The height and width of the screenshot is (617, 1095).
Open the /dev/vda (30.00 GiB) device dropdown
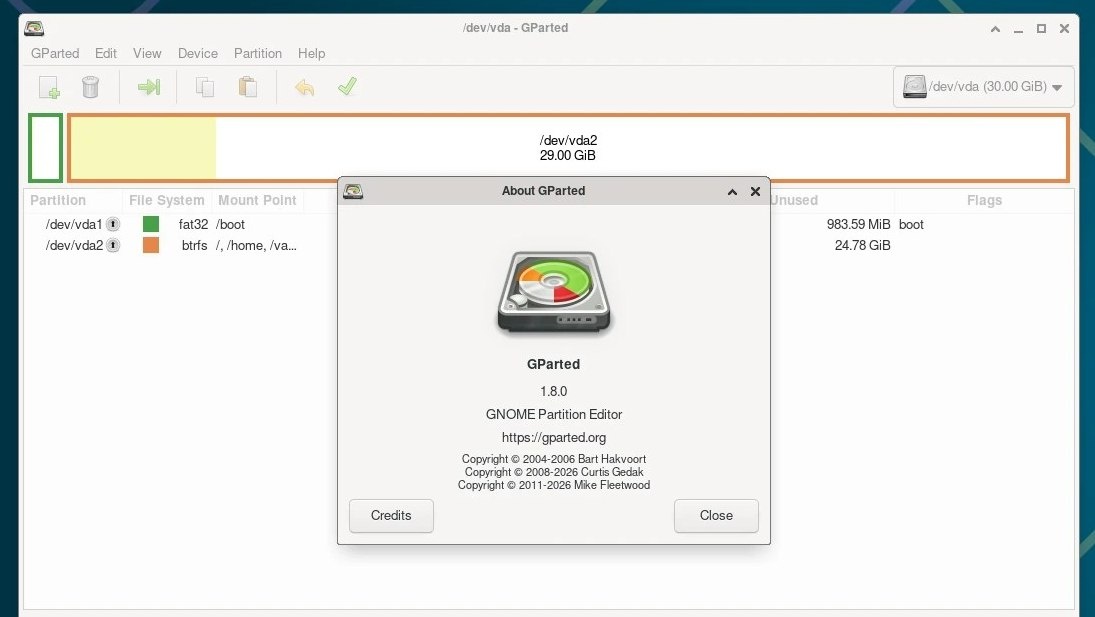[984, 87]
